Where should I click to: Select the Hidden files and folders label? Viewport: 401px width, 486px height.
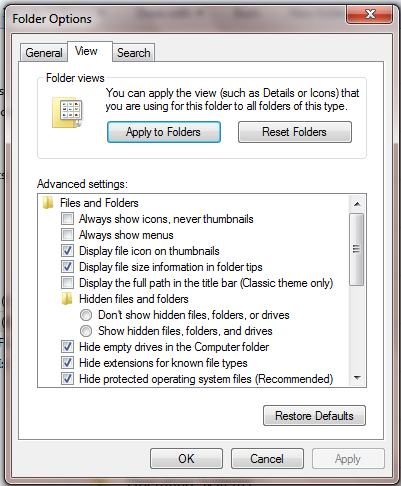[x=134, y=299]
